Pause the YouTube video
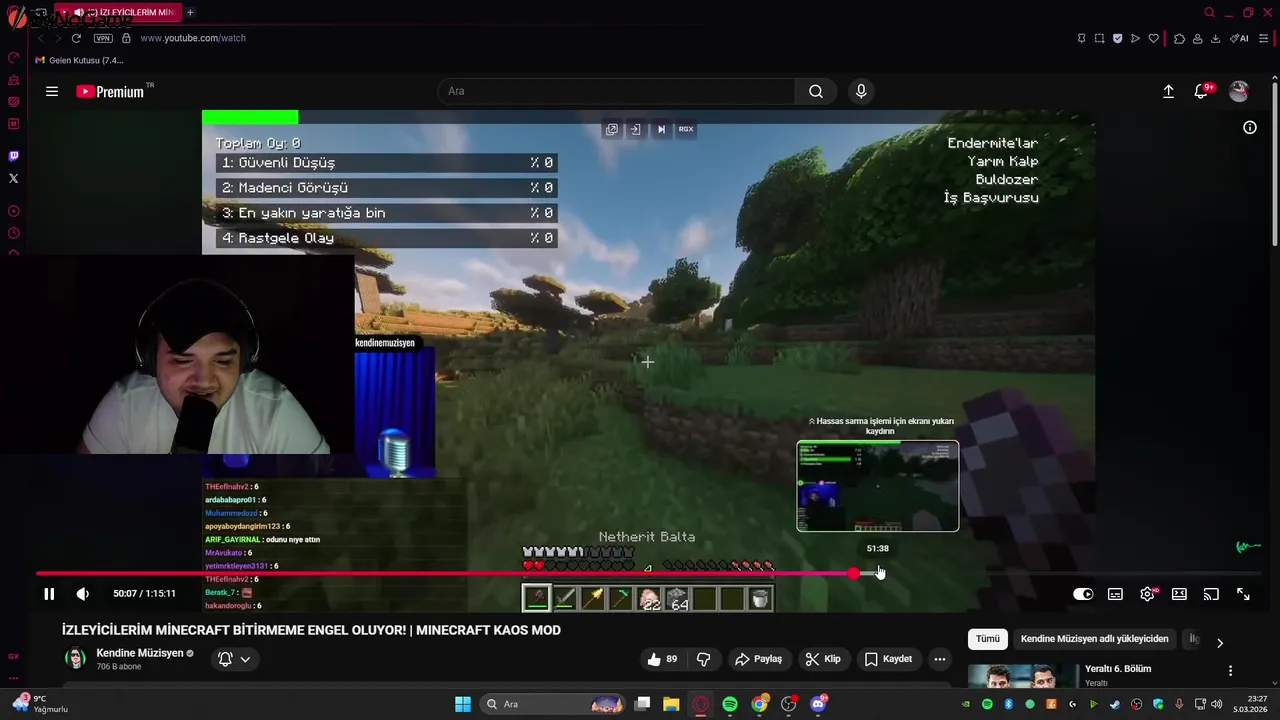Screen dimensions: 1280x720 coord(49,594)
